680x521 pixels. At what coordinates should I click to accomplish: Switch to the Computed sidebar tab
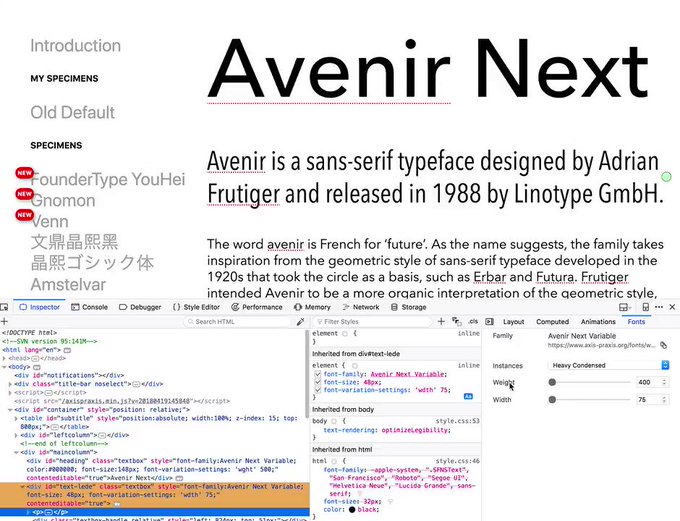coord(552,321)
